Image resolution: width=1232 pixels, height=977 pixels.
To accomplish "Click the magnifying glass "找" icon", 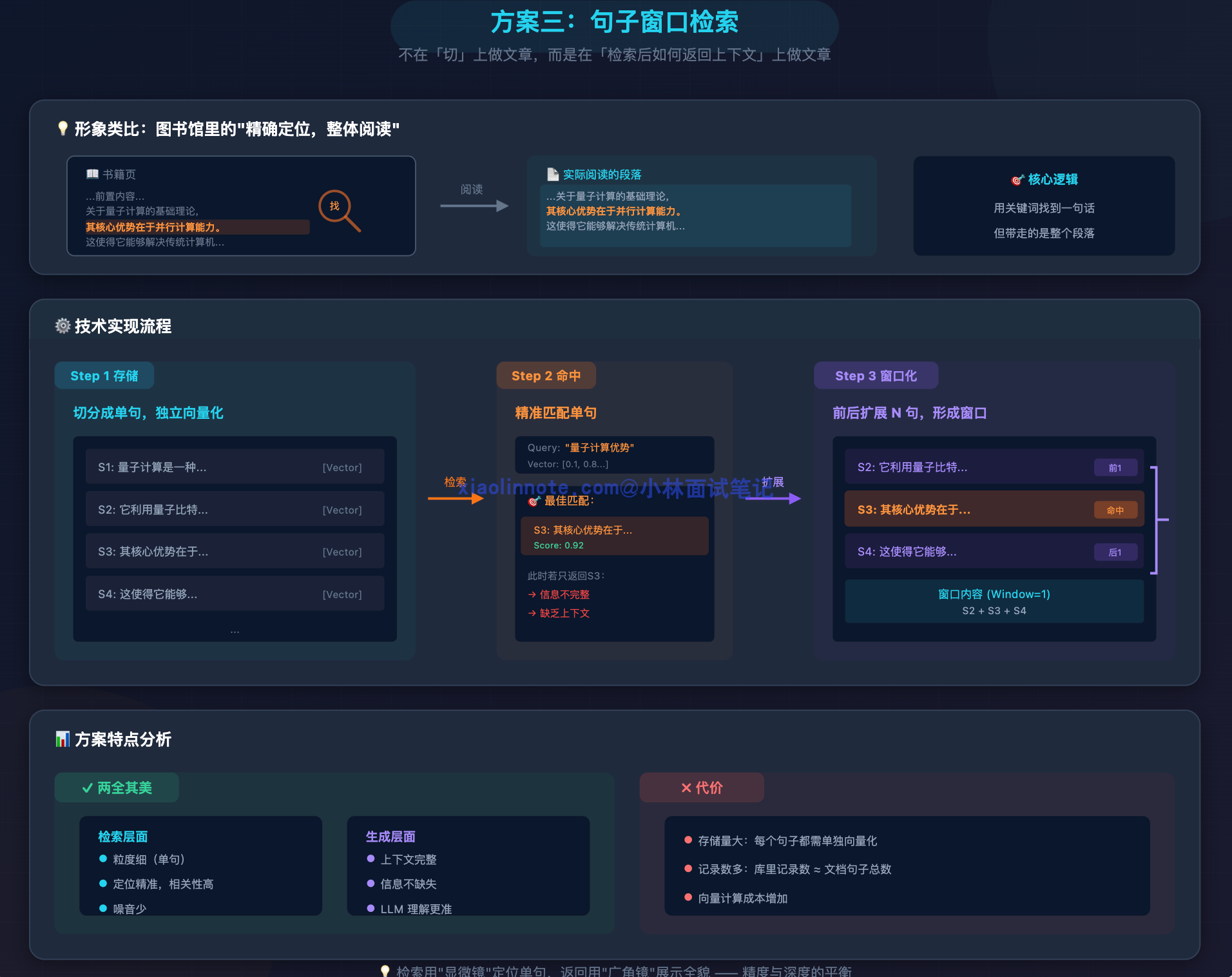I will (336, 208).
